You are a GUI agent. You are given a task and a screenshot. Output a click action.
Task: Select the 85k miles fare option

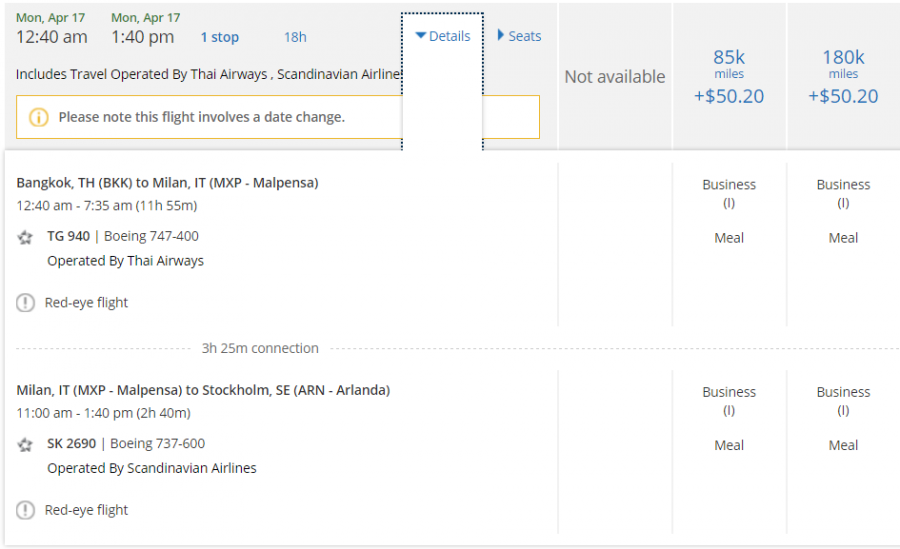click(729, 76)
